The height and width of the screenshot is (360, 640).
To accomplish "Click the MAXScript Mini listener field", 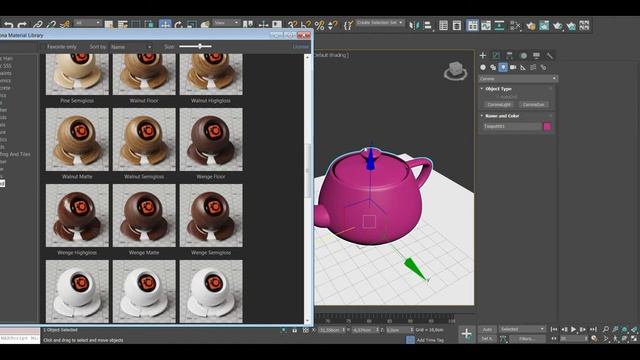I will coord(20,339).
